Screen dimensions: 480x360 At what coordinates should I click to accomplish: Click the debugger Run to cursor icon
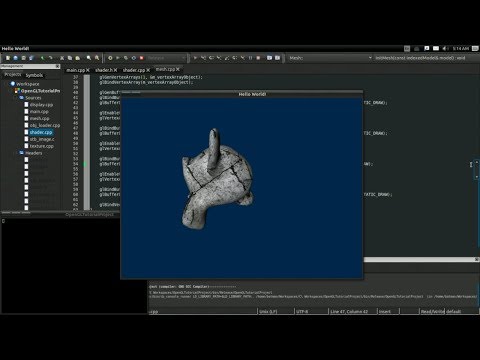[x=203, y=58]
